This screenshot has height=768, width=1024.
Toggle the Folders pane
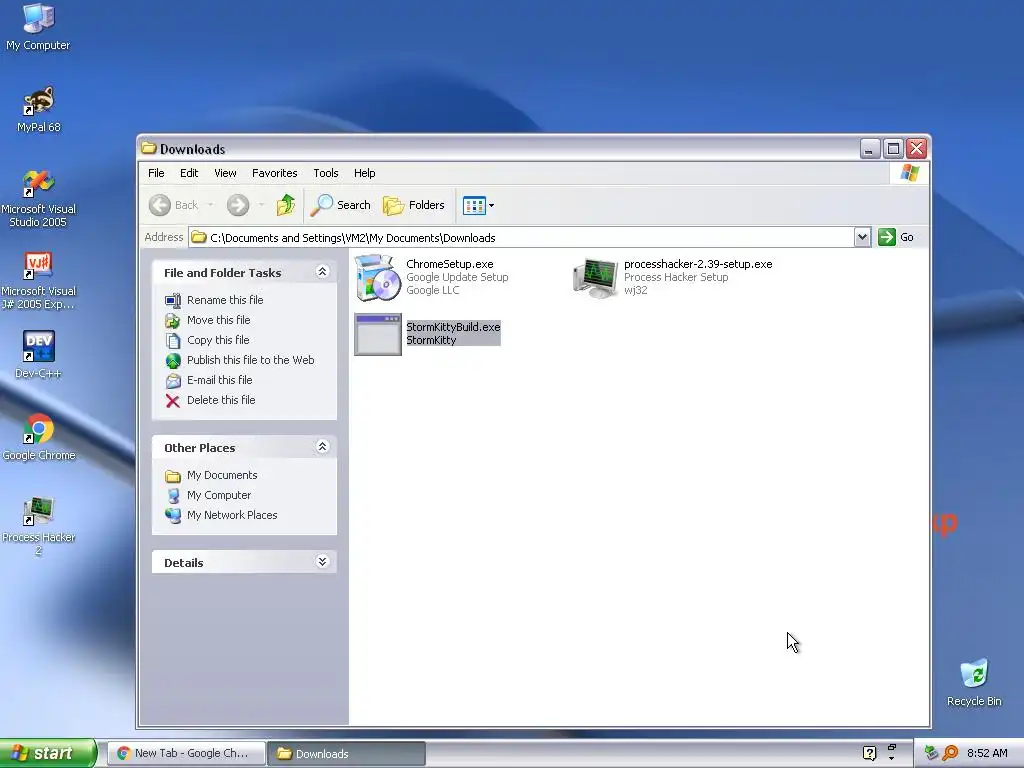[x=413, y=205]
